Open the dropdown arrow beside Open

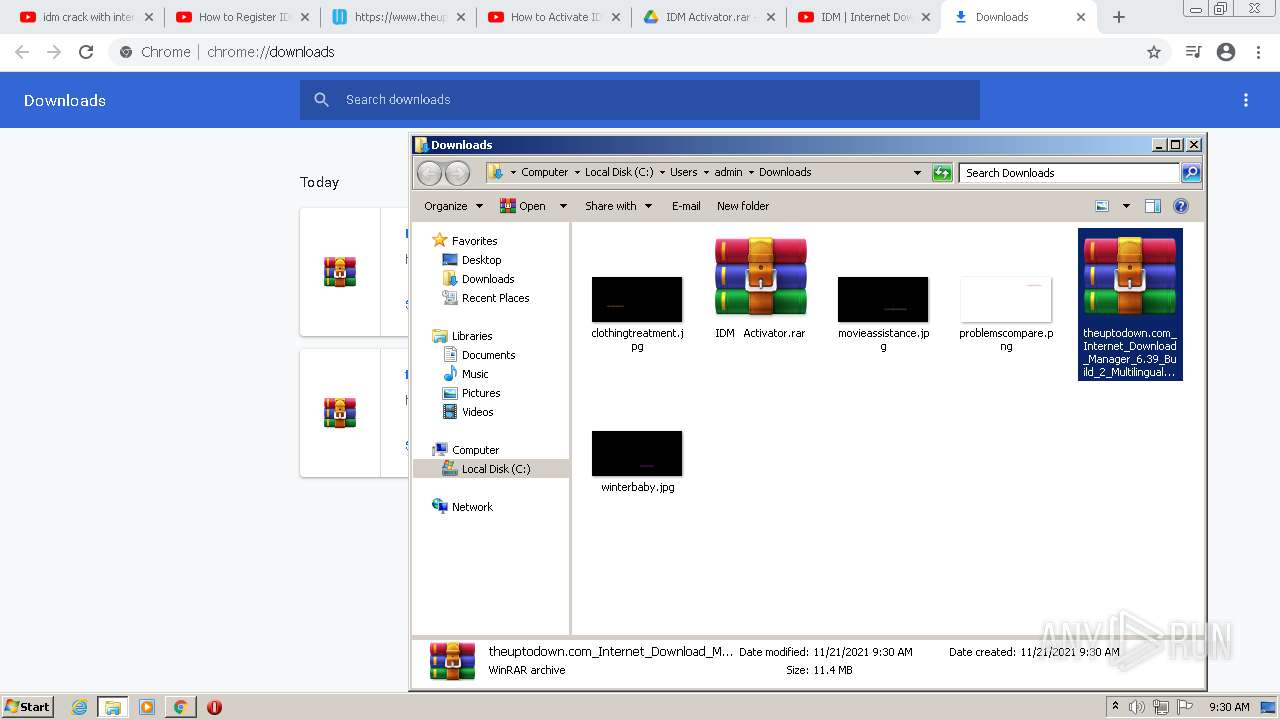pyautogui.click(x=563, y=206)
